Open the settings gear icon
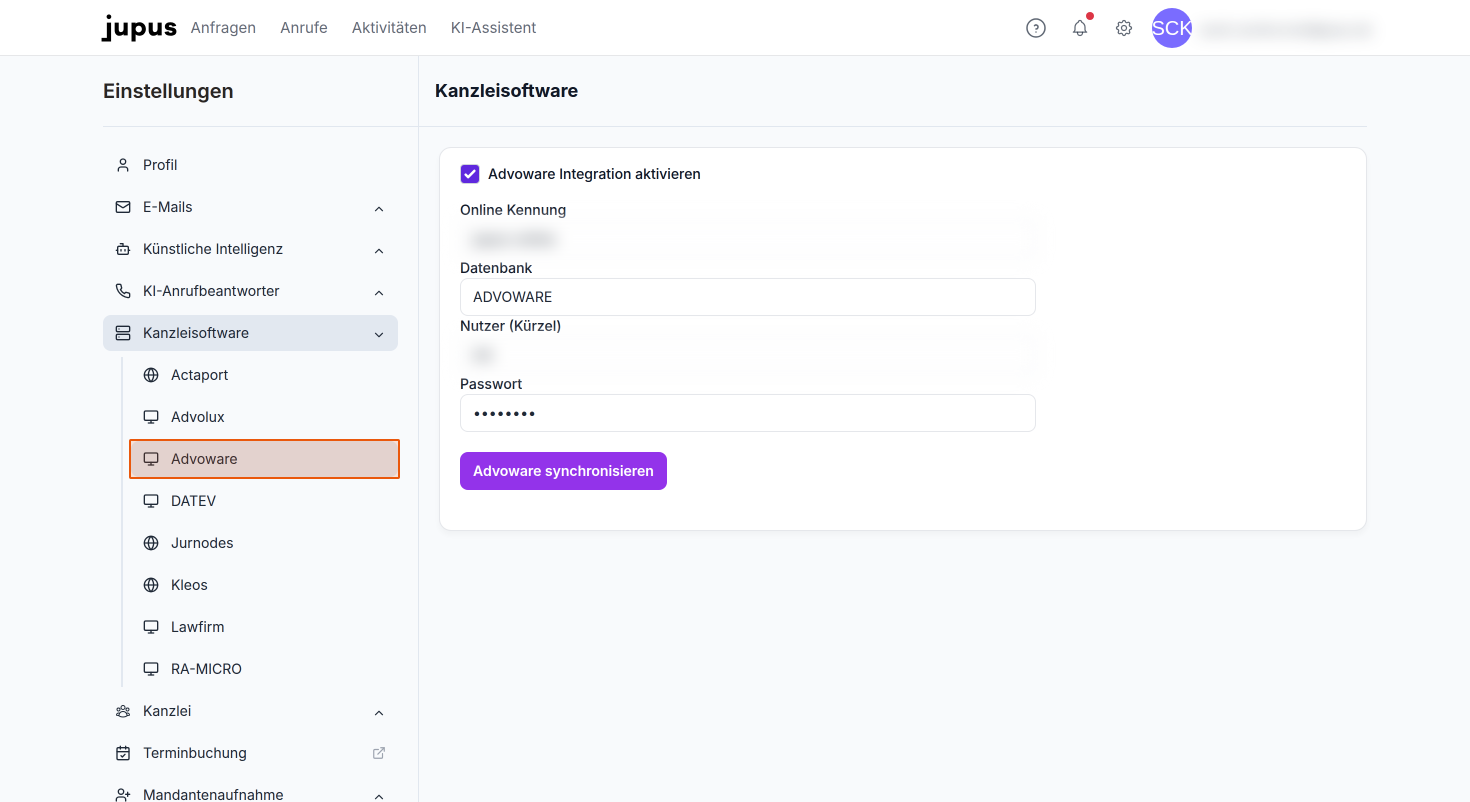The height and width of the screenshot is (802, 1470). [x=1124, y=28]
